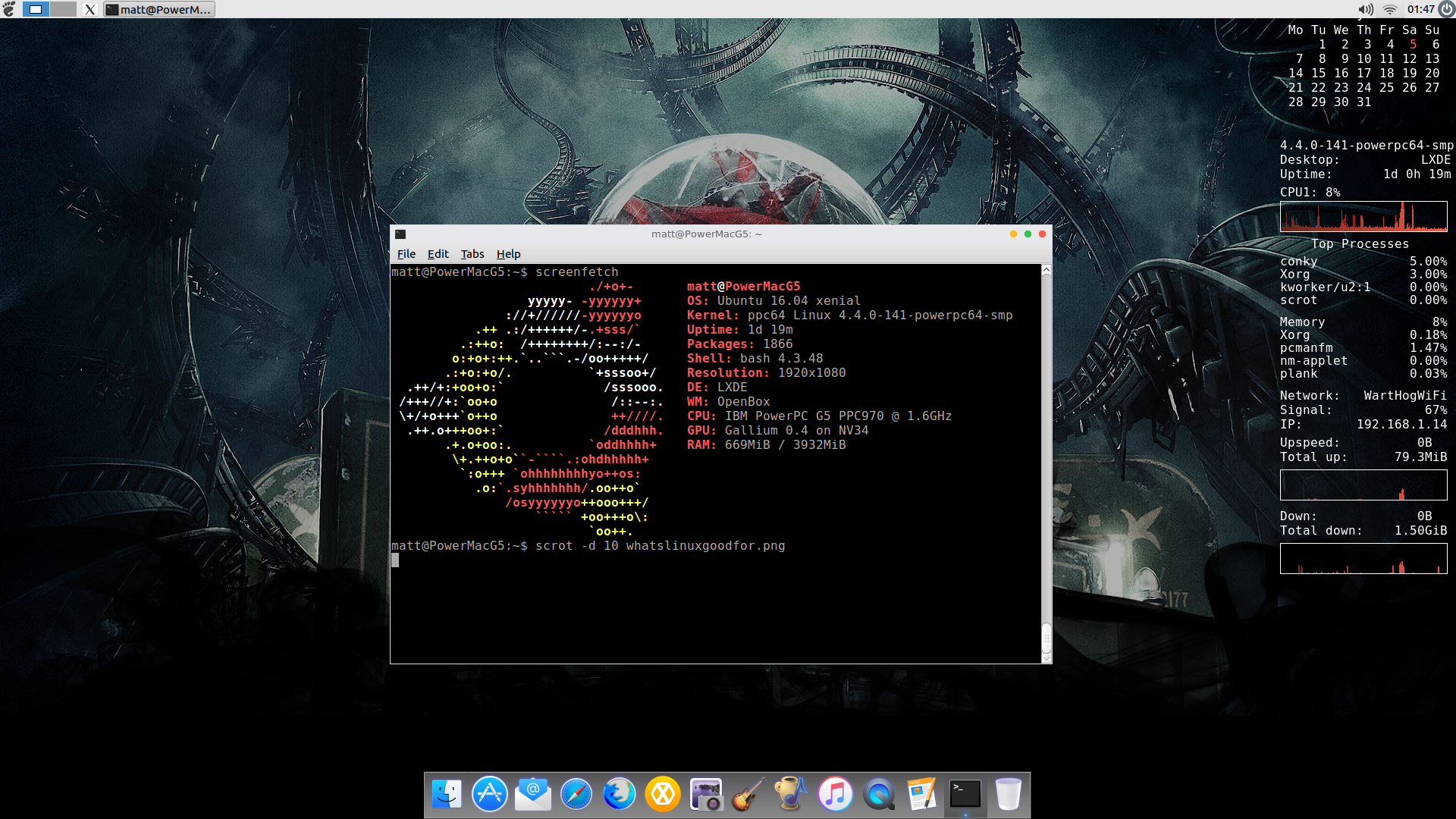Minimize terminal using the yellow dot button
This screenshot has height=819, width=1456.
[x=1013, y=234]
